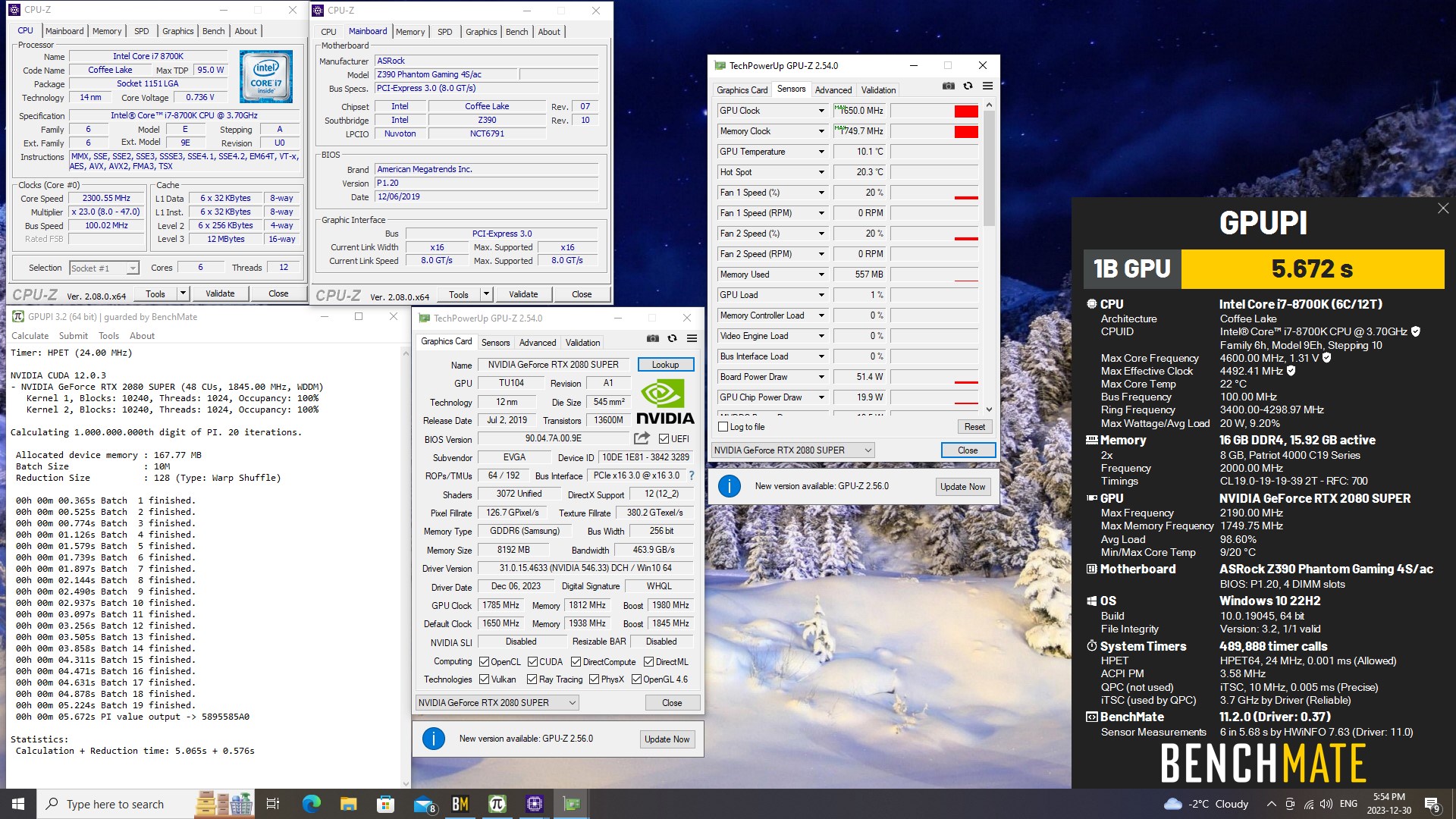This screenshot has width=1456, height=819.
Task: Toggle the PhysX checkbox
Action: tap(594, 679)
